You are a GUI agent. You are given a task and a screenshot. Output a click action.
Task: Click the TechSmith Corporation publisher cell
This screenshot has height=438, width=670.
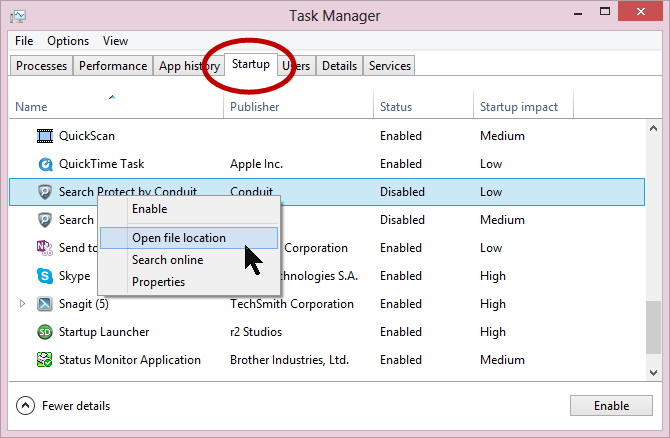(x=292, y=304)
